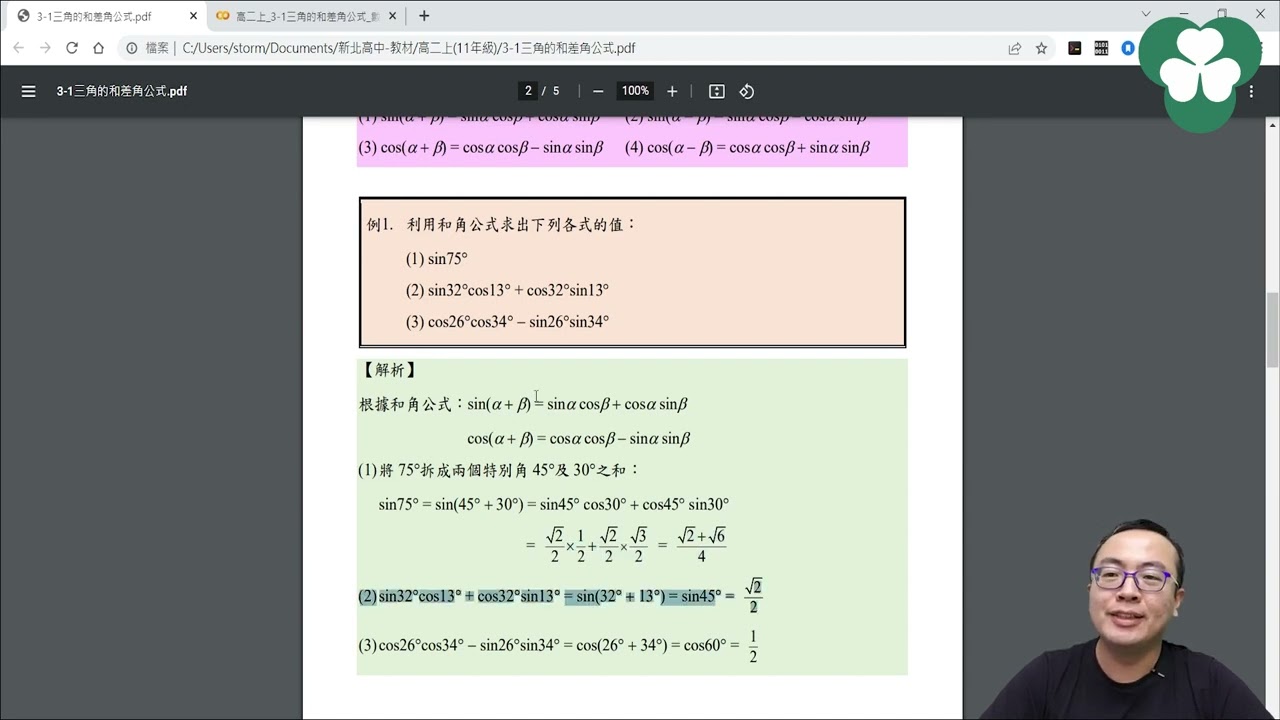Viewport: 1280px width, 720px height.
Task: Edit the current page number field
Action: click(x=528, y=91)
